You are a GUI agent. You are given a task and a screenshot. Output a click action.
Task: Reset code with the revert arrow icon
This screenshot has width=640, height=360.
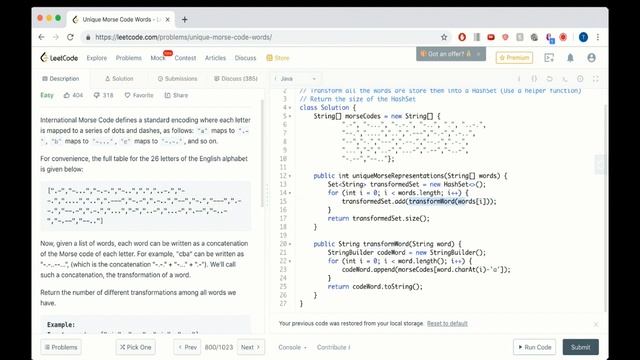click(x=549, y=78)
